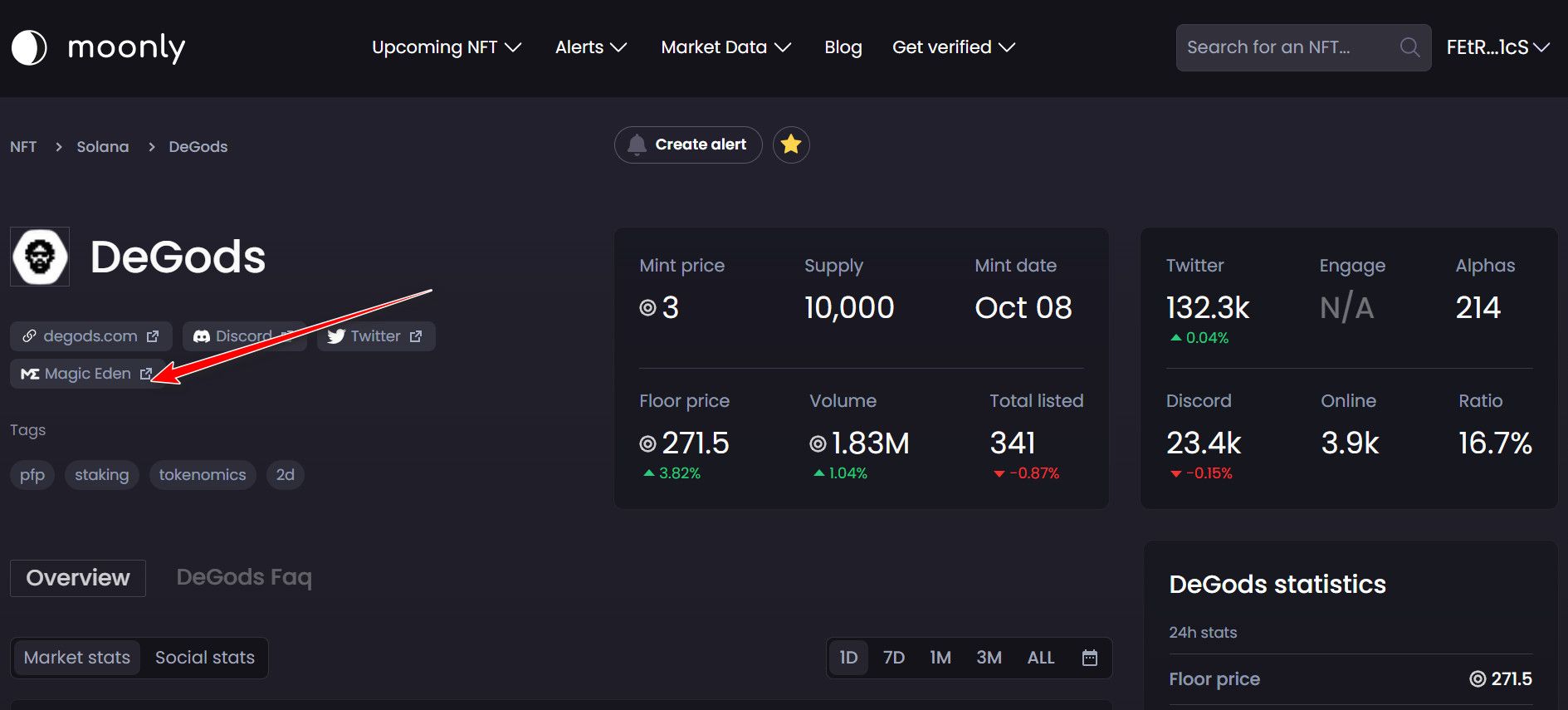Click the 2d tag

[x=286, y=475]
